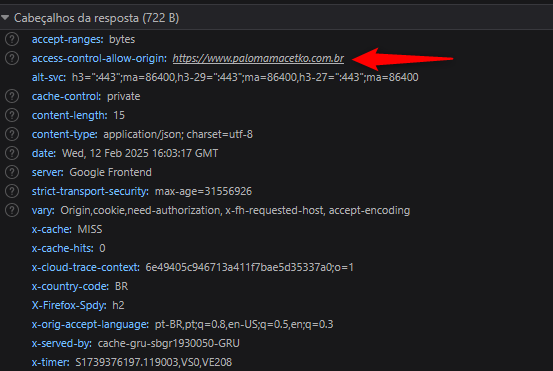Select the 'MISS' value
553x371 pixels.
coord(90,230)
